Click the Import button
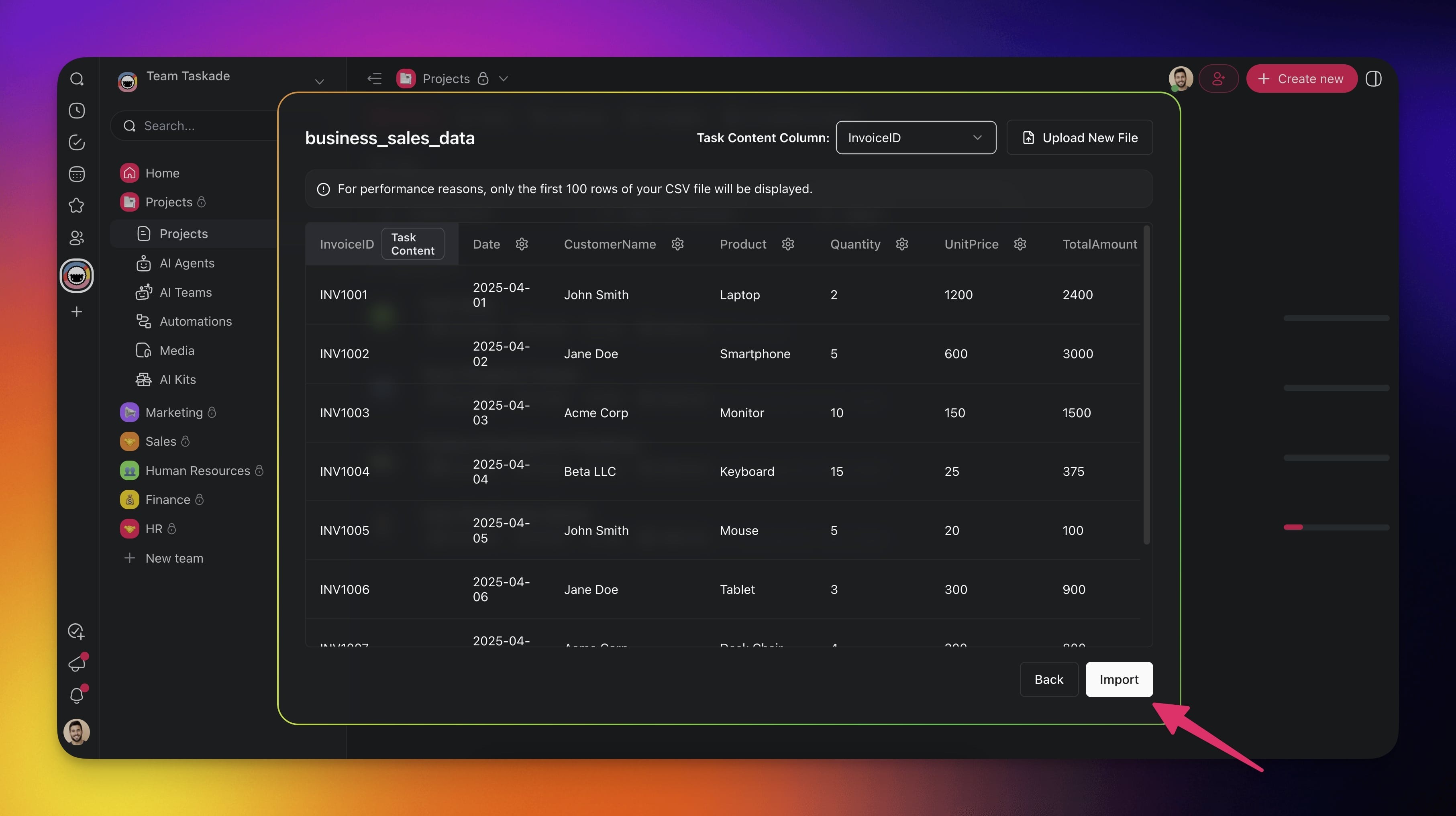Image resolution: width=1456 pixels, height=816 pixels. (1119, 679)
